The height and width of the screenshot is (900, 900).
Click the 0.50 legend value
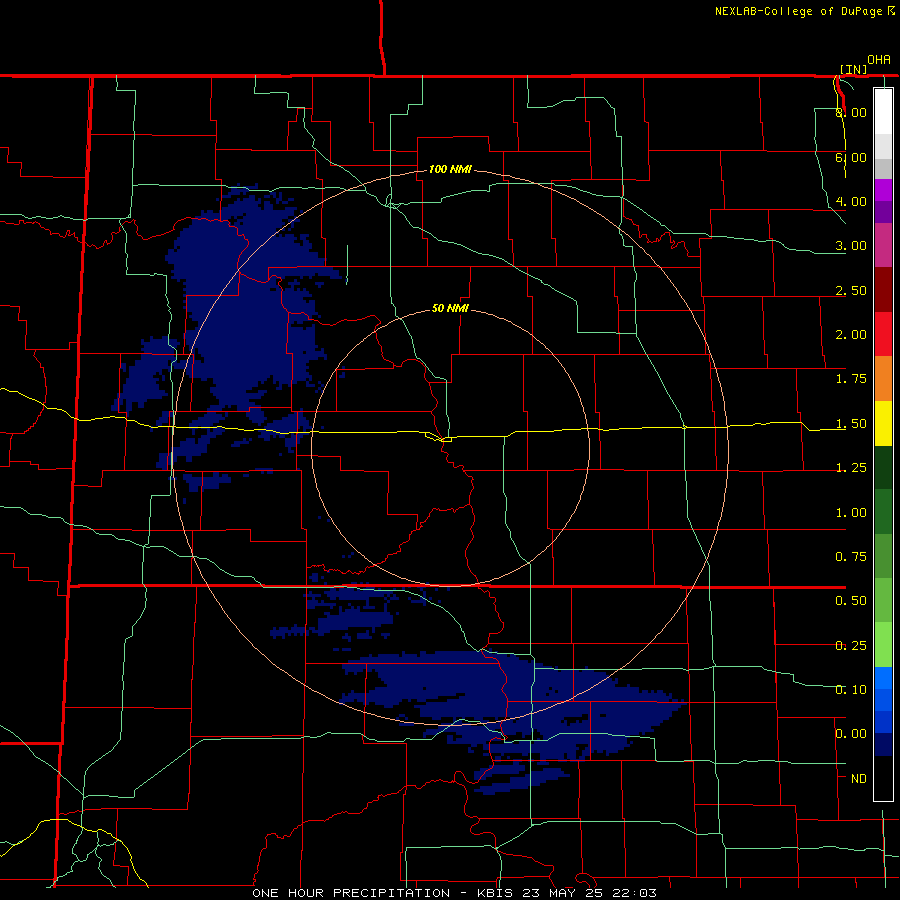click(851, 601)
